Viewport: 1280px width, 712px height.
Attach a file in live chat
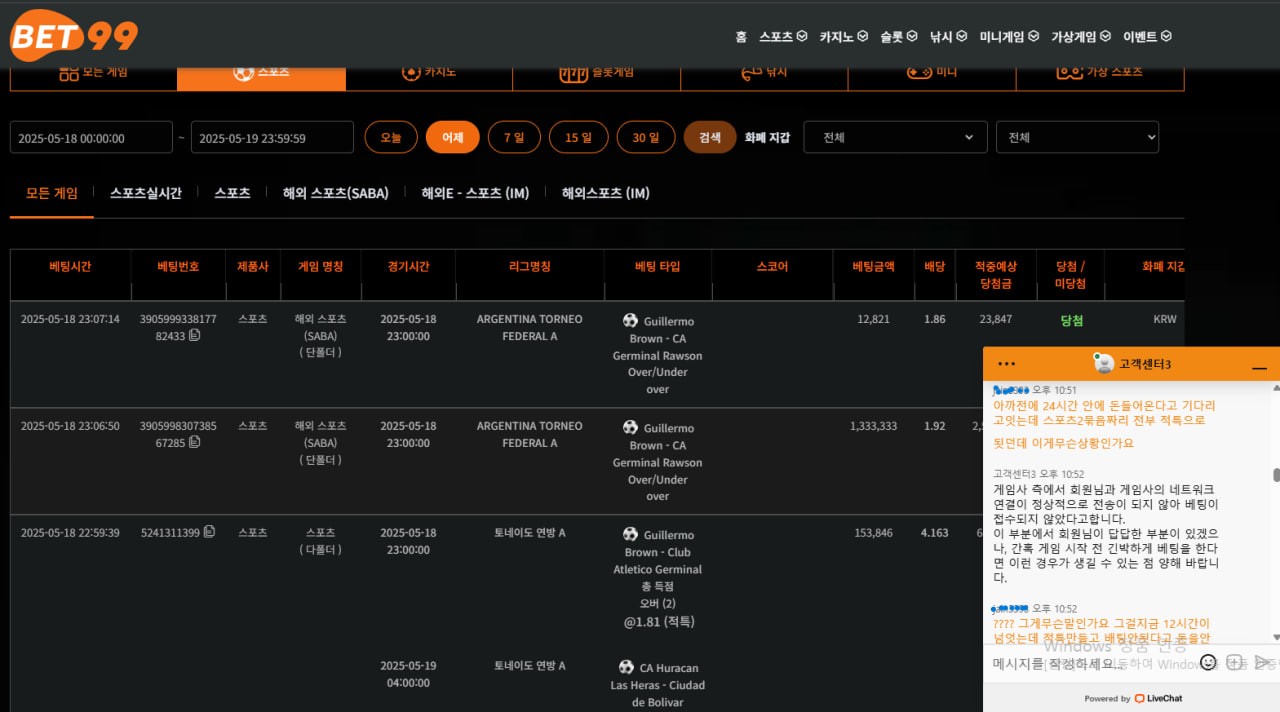pyautogui.click(x=1234, y=662)
